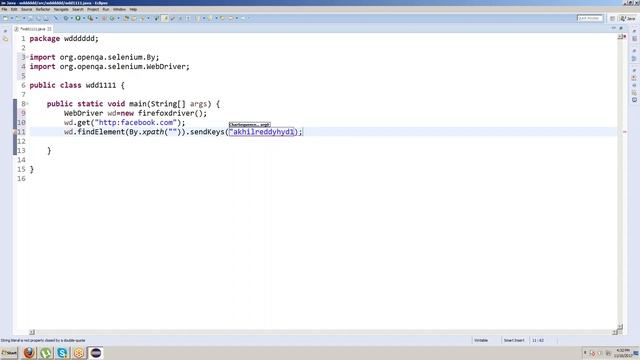The image size is (640, 360).
Task: Click the class name 'wdd1111'
Action: point(101,85)
